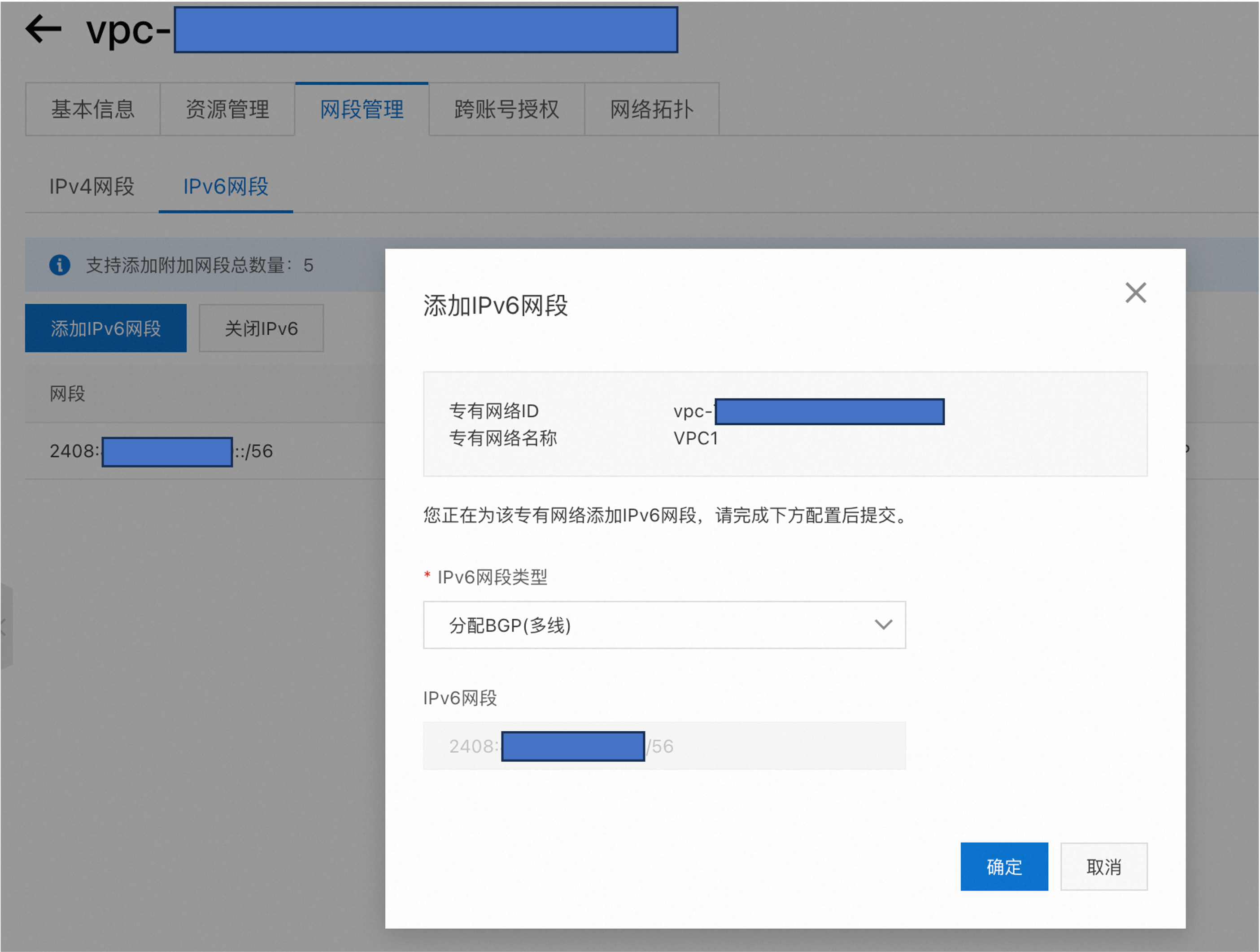The image size is (1260, 952).
Task: Click the disabled IPv6网段 input field
Action: [x=664, y=746]
